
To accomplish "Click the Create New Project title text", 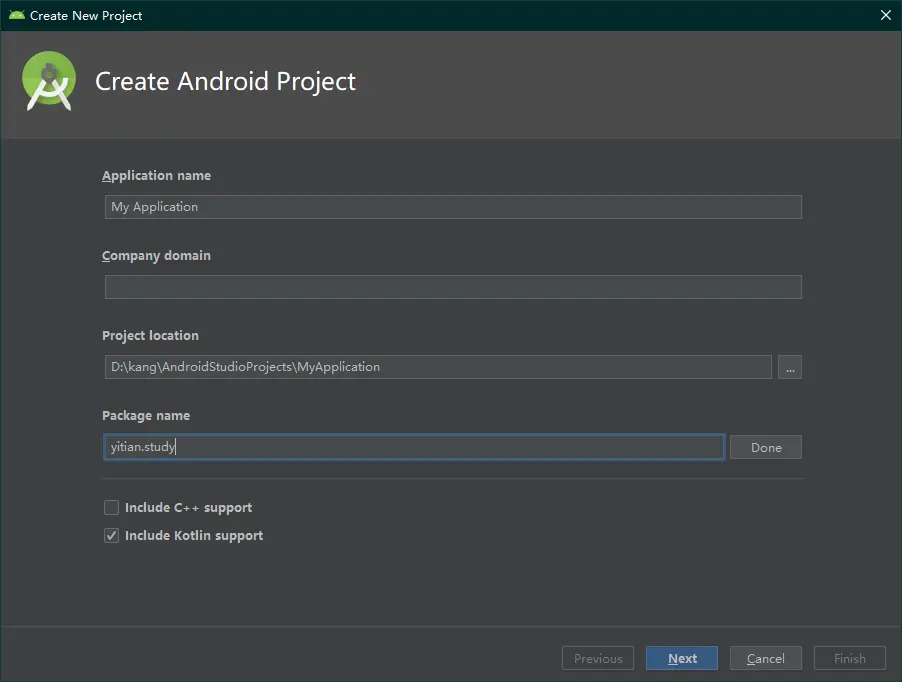I will (x=86, y=16).
